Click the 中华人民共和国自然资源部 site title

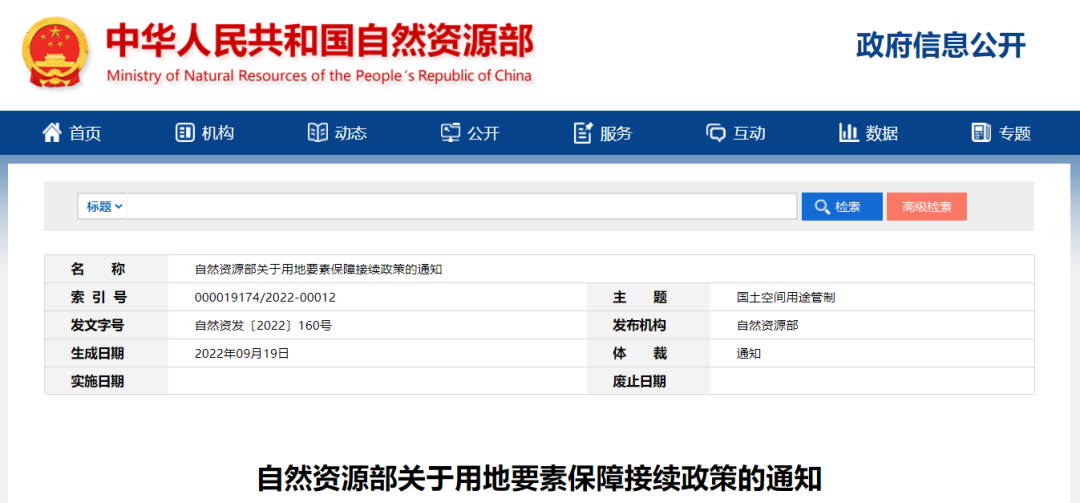click(x=319, y=40)
